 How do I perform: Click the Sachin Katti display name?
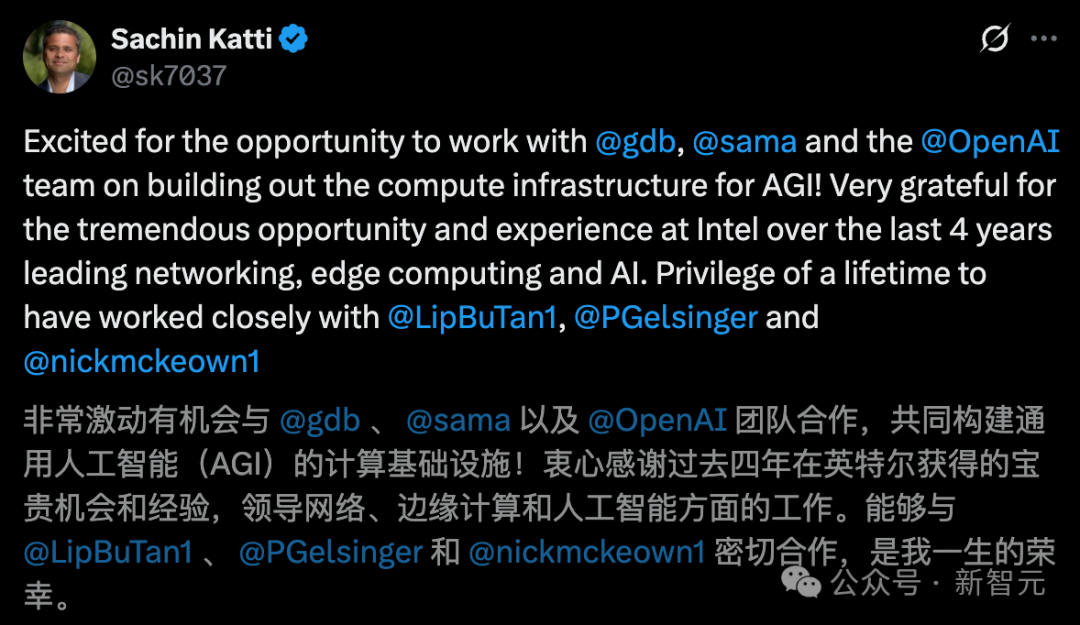[191, 39]
